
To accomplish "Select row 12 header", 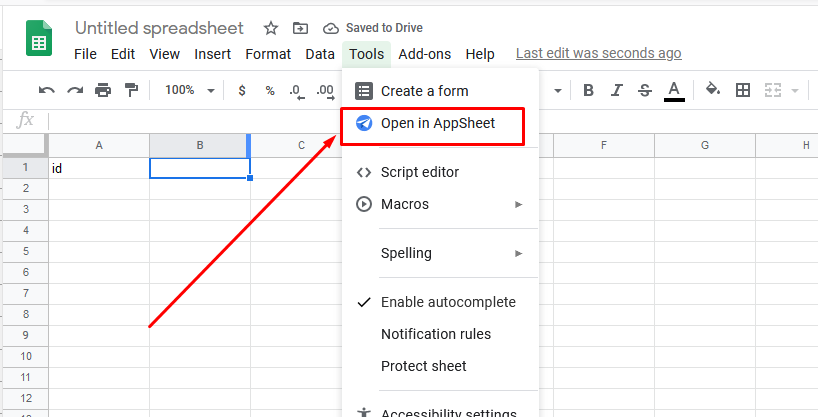I will pos(26,399).
